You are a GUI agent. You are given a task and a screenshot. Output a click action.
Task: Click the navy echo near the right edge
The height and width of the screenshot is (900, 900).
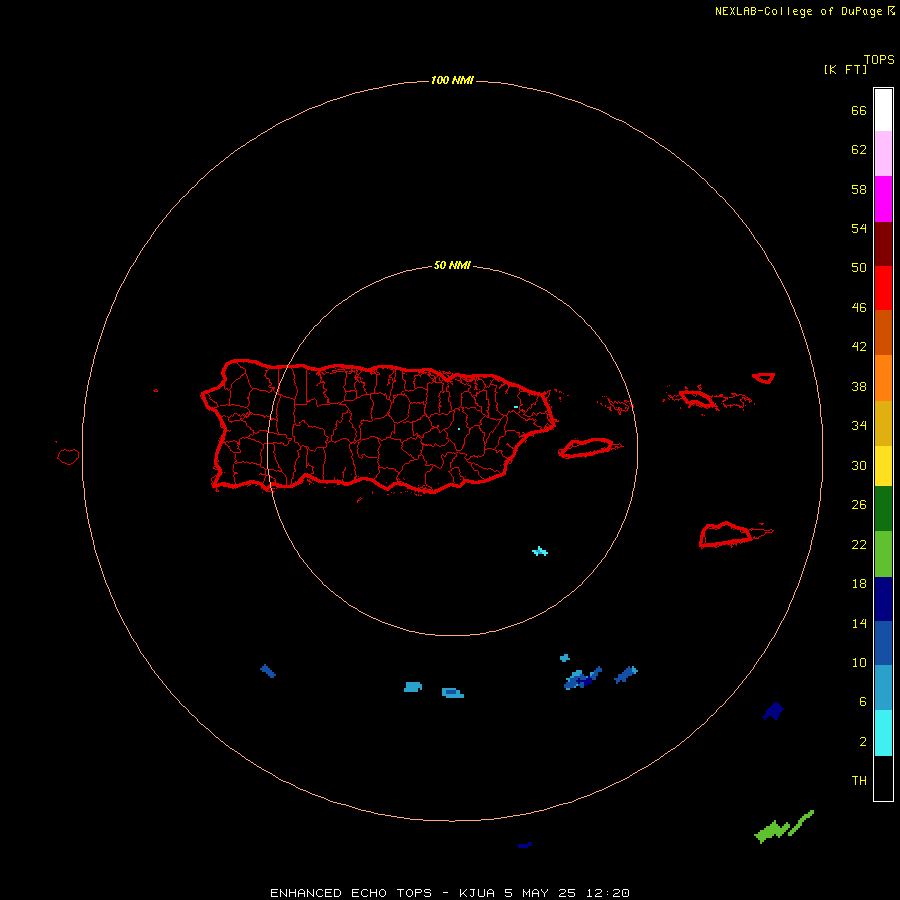click(x=773, y=711)
